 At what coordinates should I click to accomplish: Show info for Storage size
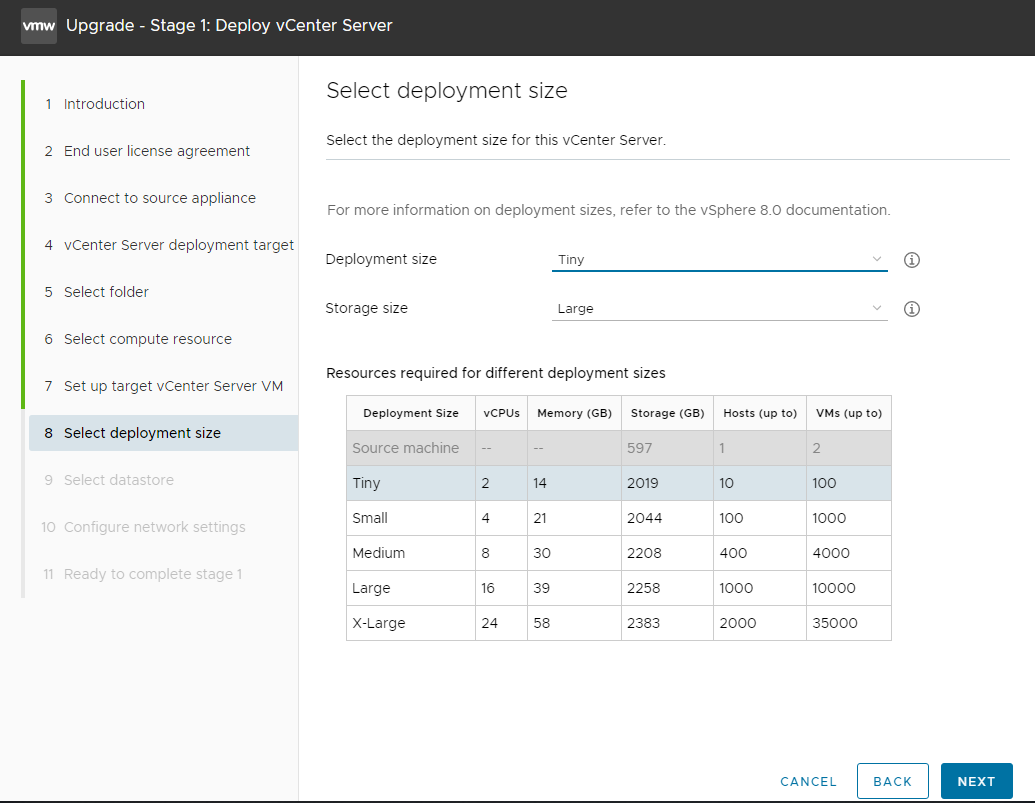click(912, 309)
